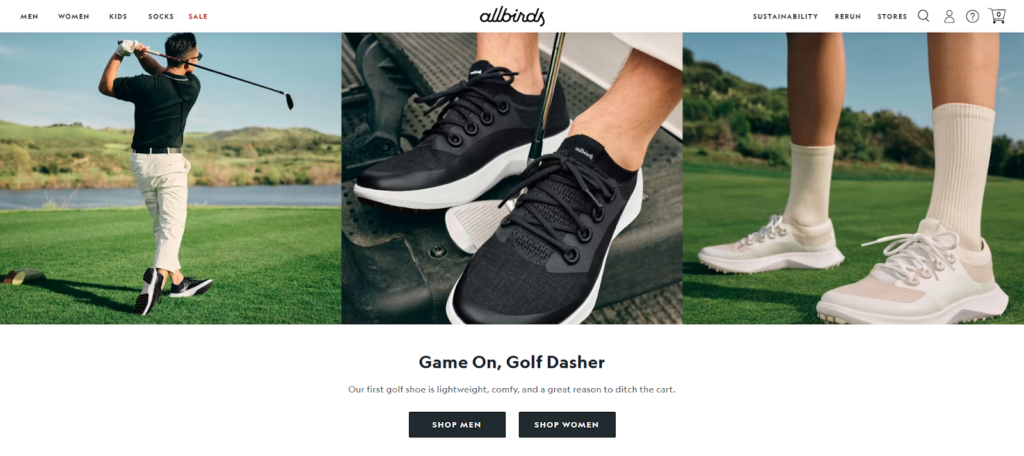
Task: Click the golf shoe description text
Action: point(512,389)
